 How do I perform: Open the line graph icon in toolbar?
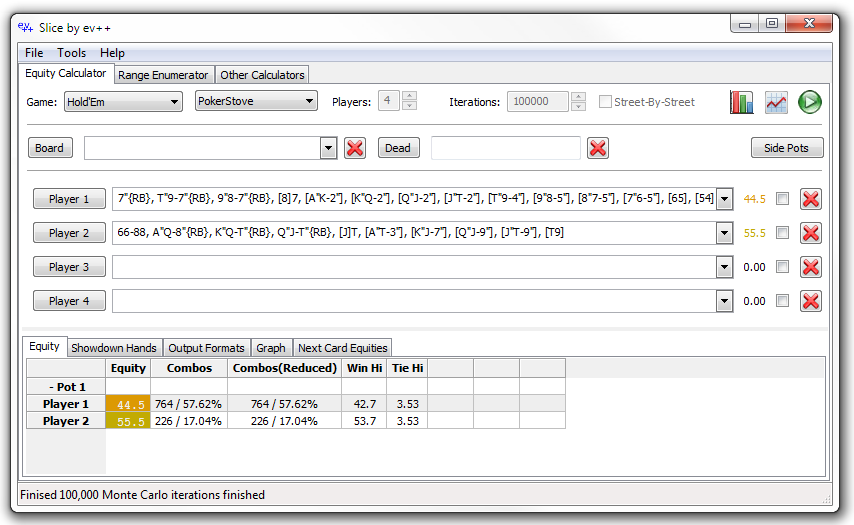(x=776, y=102)
